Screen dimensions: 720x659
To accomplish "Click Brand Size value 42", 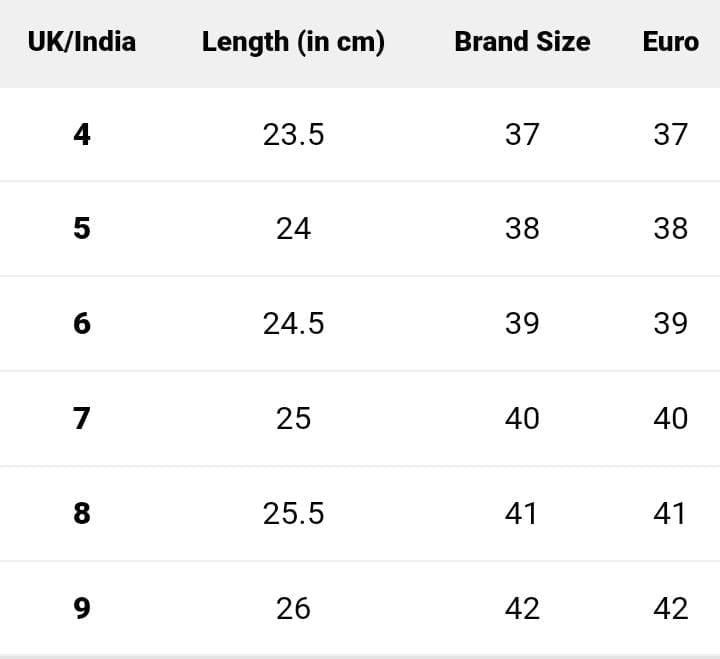I will 522,608.
